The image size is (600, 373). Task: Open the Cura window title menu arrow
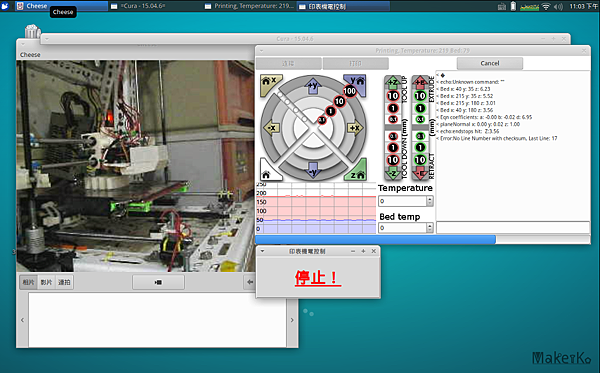click(x=46, y=39)
